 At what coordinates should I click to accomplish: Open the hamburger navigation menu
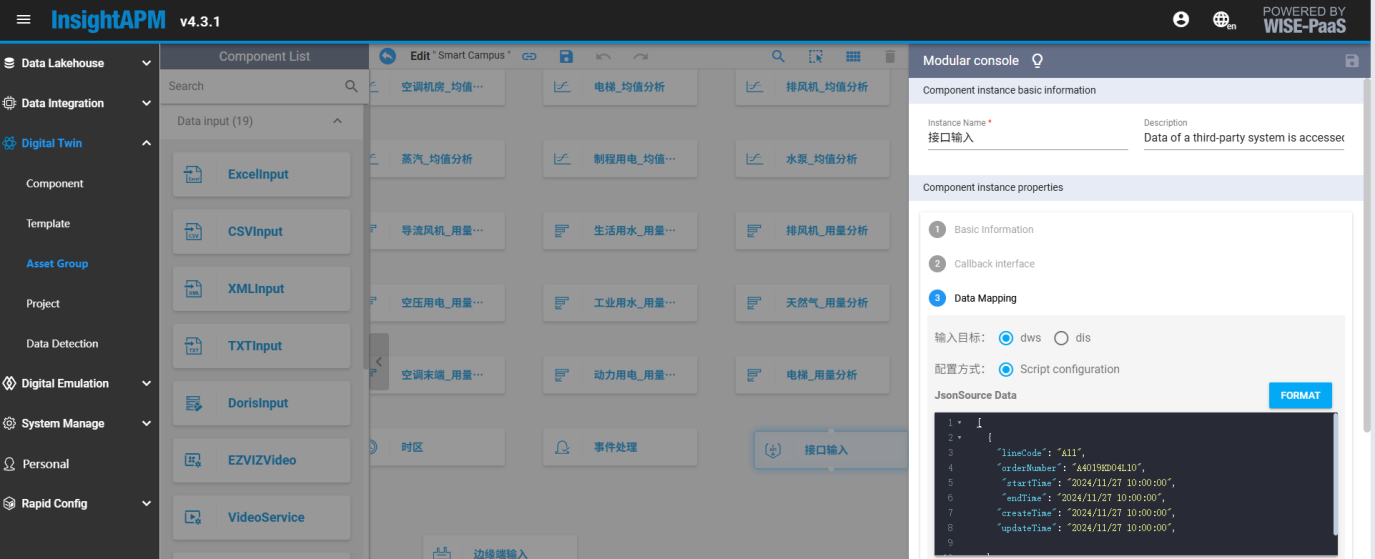pos(24,20)
